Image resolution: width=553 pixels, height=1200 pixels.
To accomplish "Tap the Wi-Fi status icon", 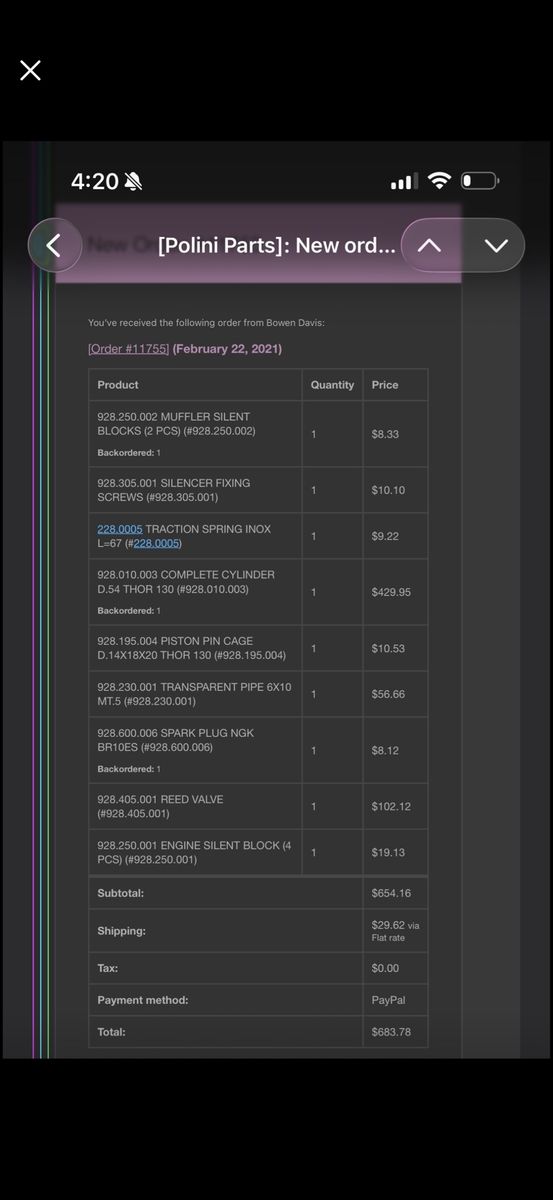I will (x=439, y=181).
